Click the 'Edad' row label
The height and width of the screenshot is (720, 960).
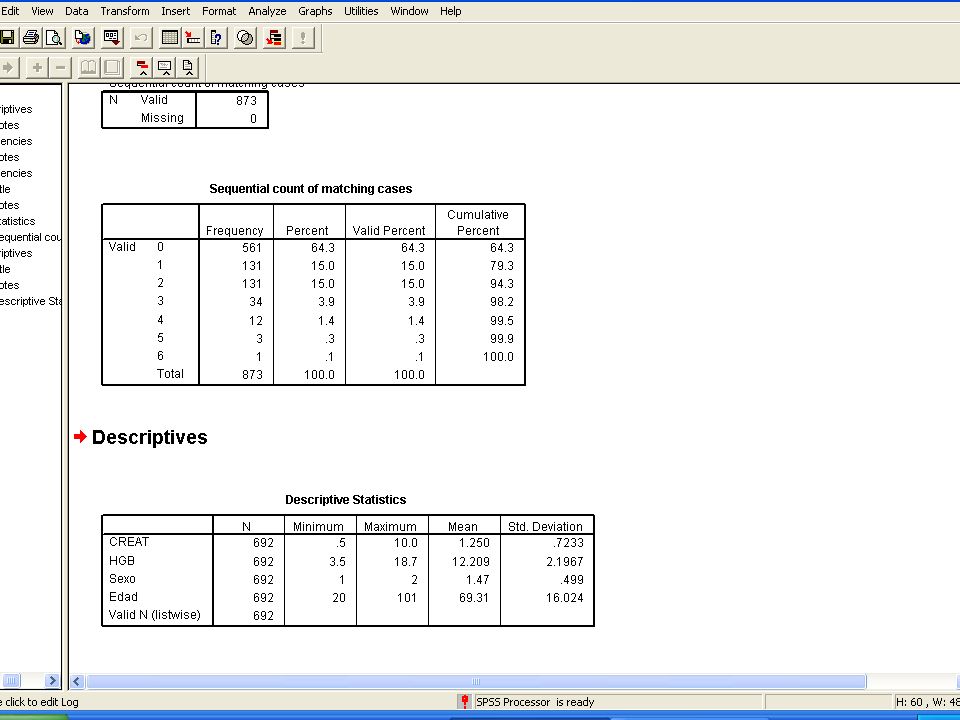pos(123,597)
